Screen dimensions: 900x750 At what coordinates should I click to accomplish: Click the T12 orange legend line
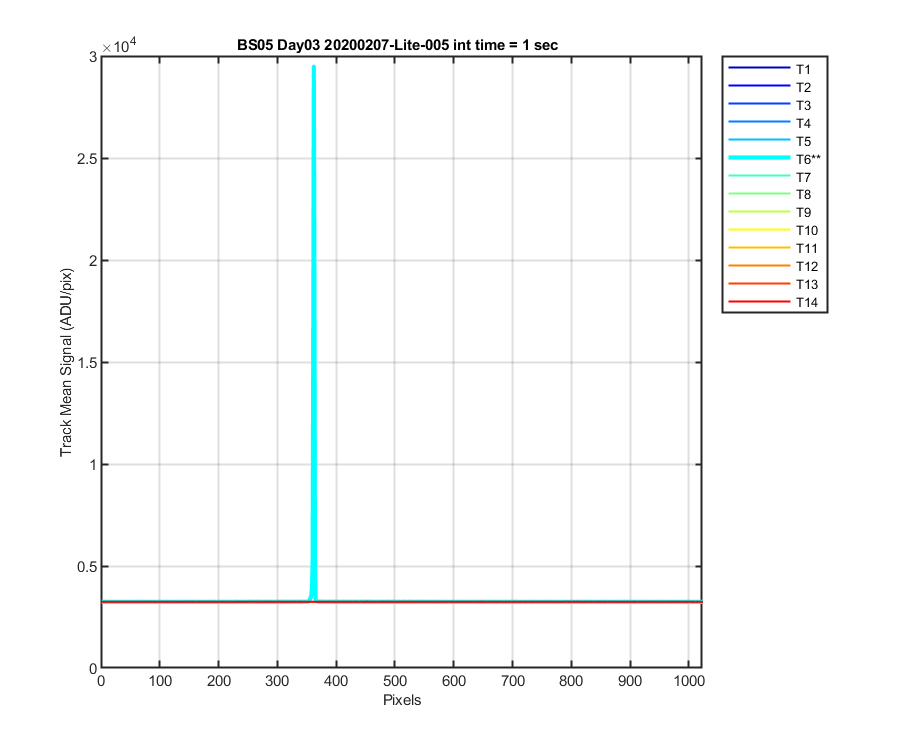759,266
